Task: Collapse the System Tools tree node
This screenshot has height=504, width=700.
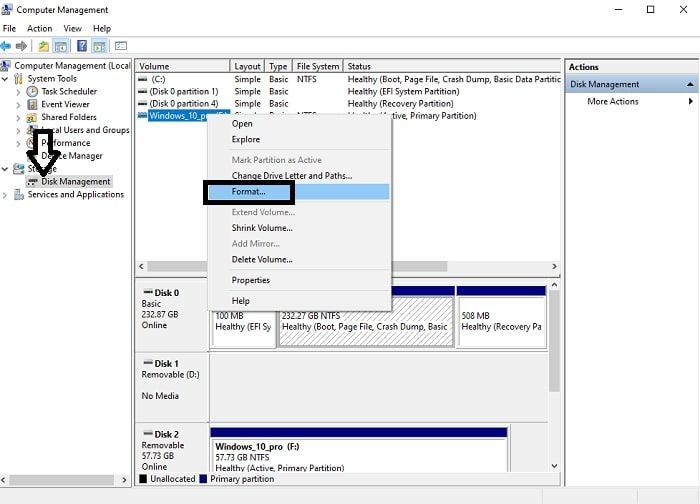Action: pos(5,79)
